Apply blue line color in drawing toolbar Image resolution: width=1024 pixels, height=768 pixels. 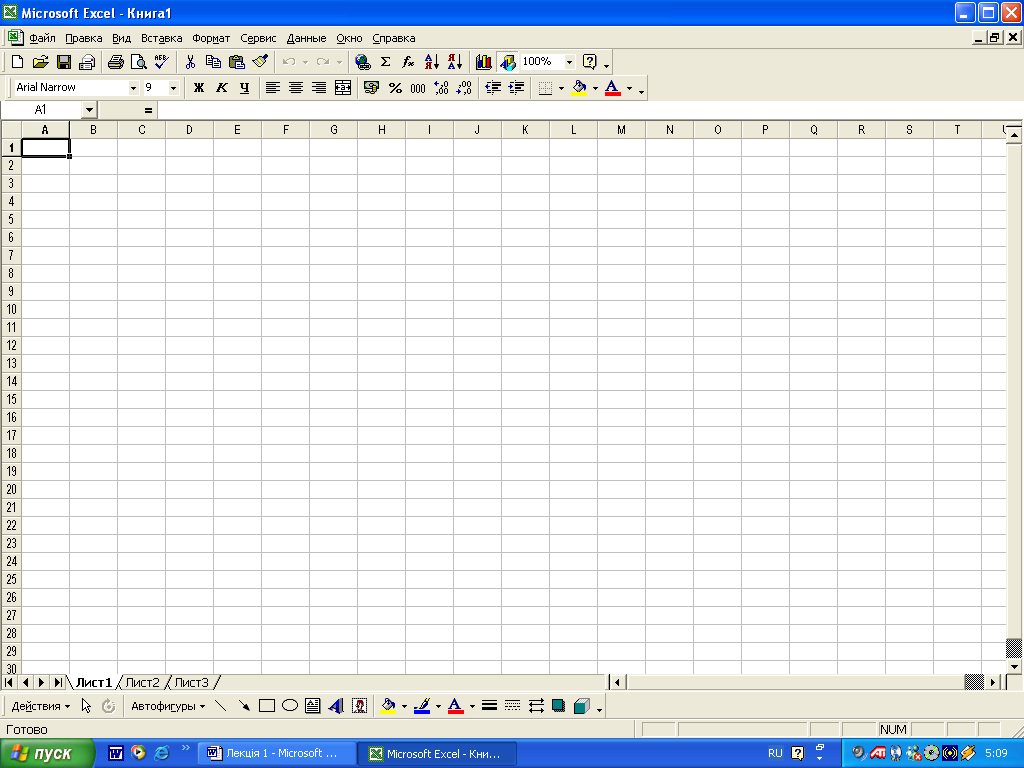pos(422,706)
